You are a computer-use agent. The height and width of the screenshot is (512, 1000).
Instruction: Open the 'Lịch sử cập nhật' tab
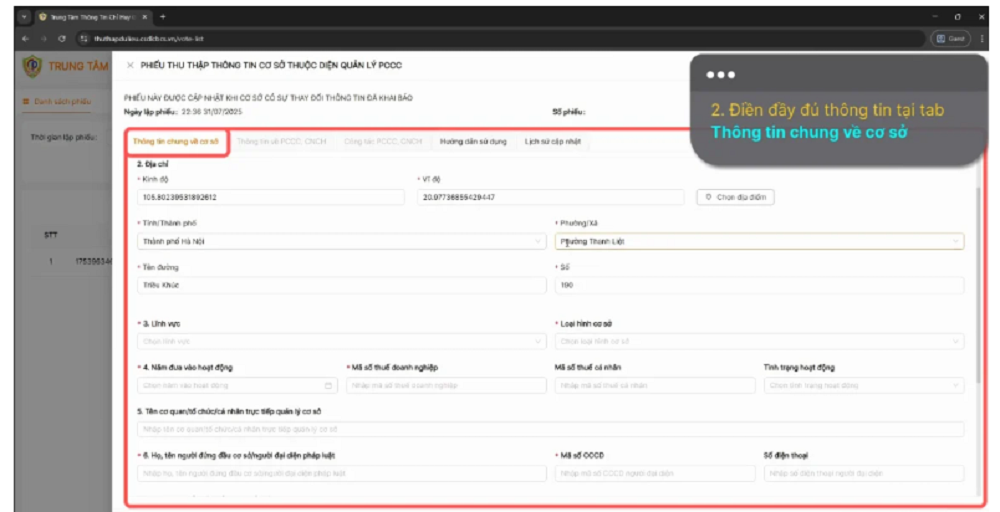[552, 142]
